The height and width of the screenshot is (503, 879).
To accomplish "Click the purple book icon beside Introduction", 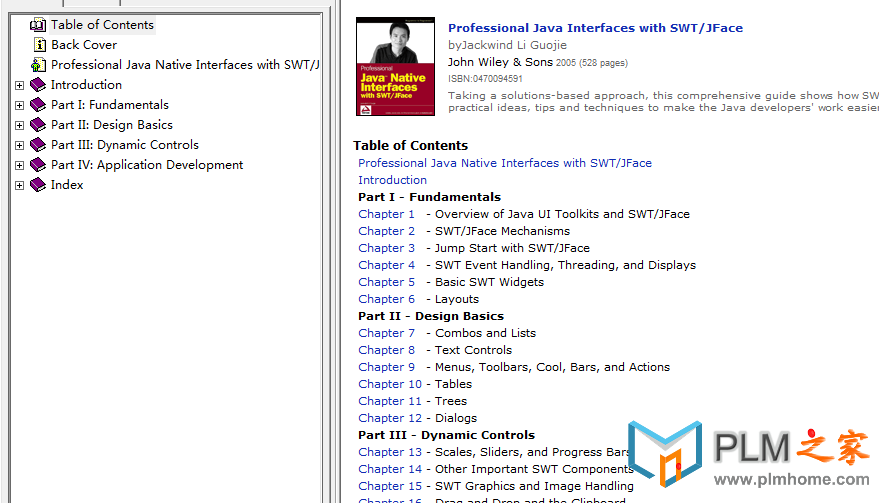I will (x=38, y=85).
